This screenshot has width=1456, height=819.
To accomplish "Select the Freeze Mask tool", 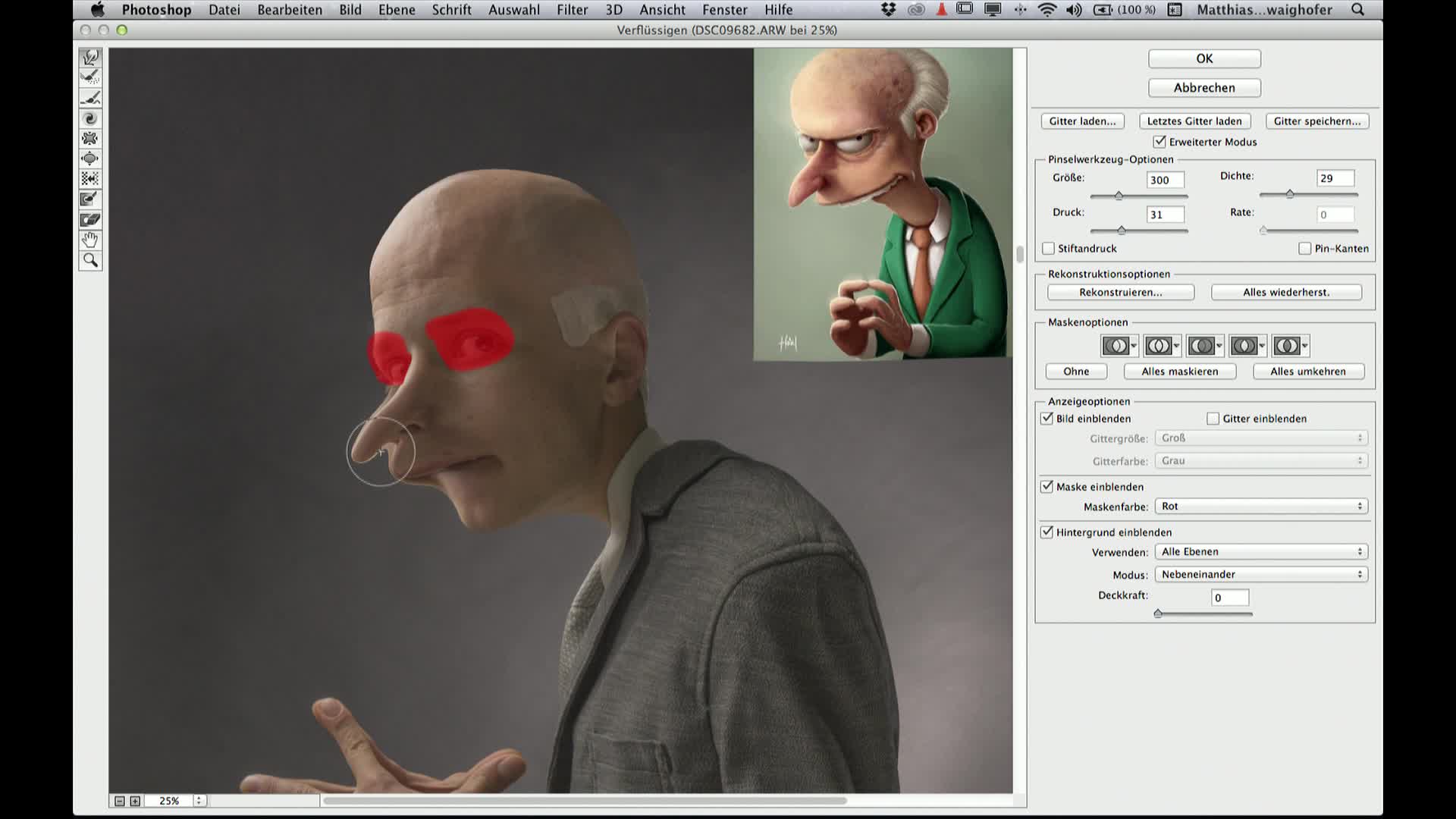I will [90, 199].
